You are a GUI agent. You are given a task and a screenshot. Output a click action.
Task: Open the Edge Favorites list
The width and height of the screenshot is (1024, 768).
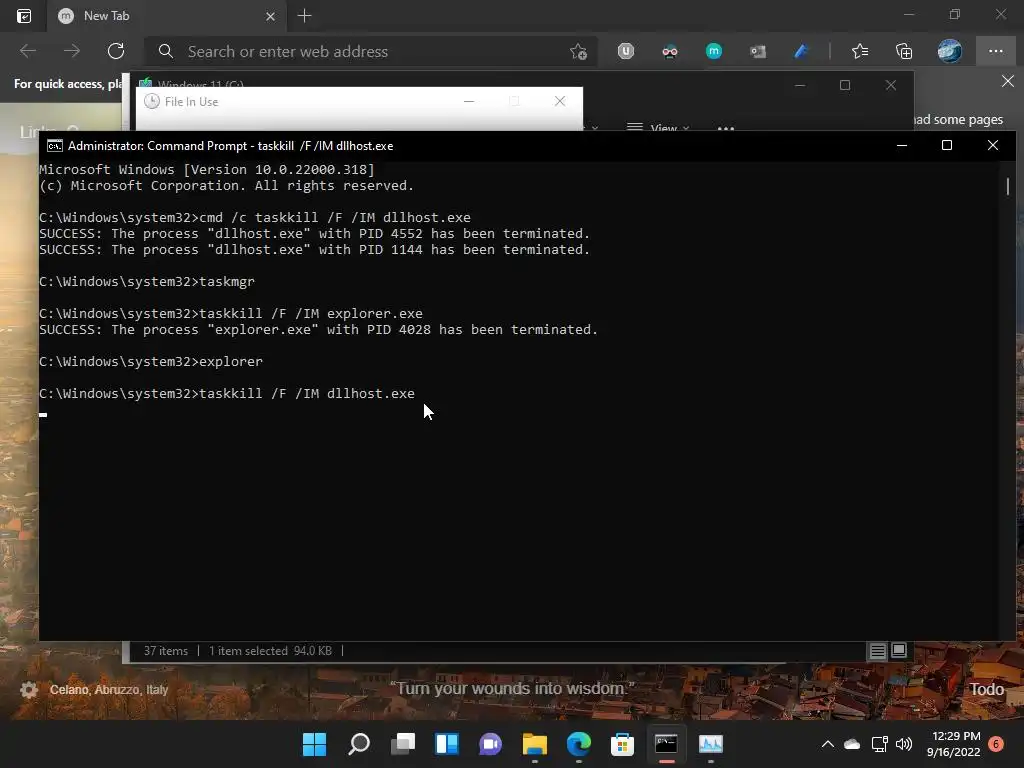[x=860, y=51]
